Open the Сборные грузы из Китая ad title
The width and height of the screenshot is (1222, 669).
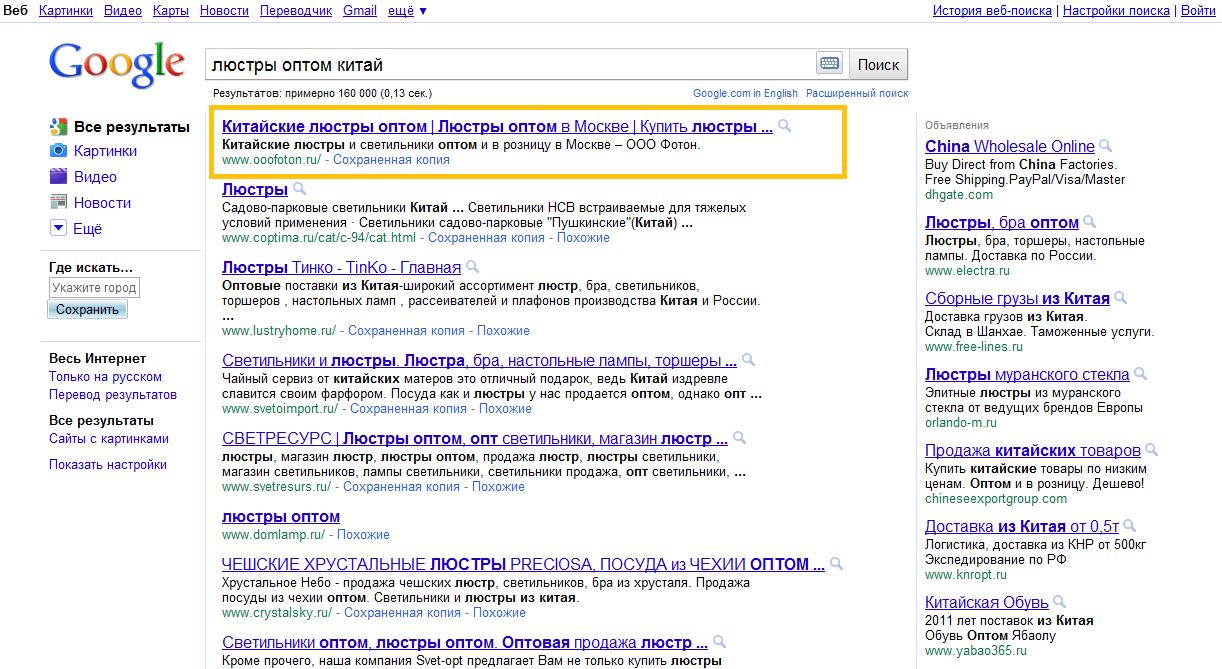tap(1017, 299)
